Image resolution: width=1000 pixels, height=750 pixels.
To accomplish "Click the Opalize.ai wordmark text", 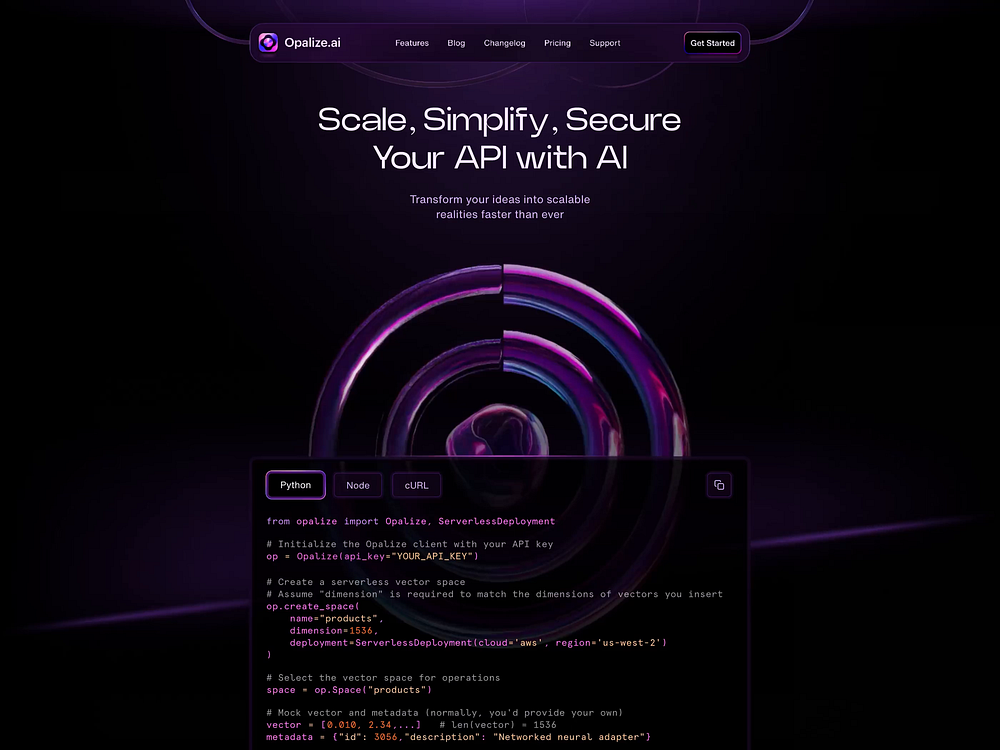I will 313,42.
